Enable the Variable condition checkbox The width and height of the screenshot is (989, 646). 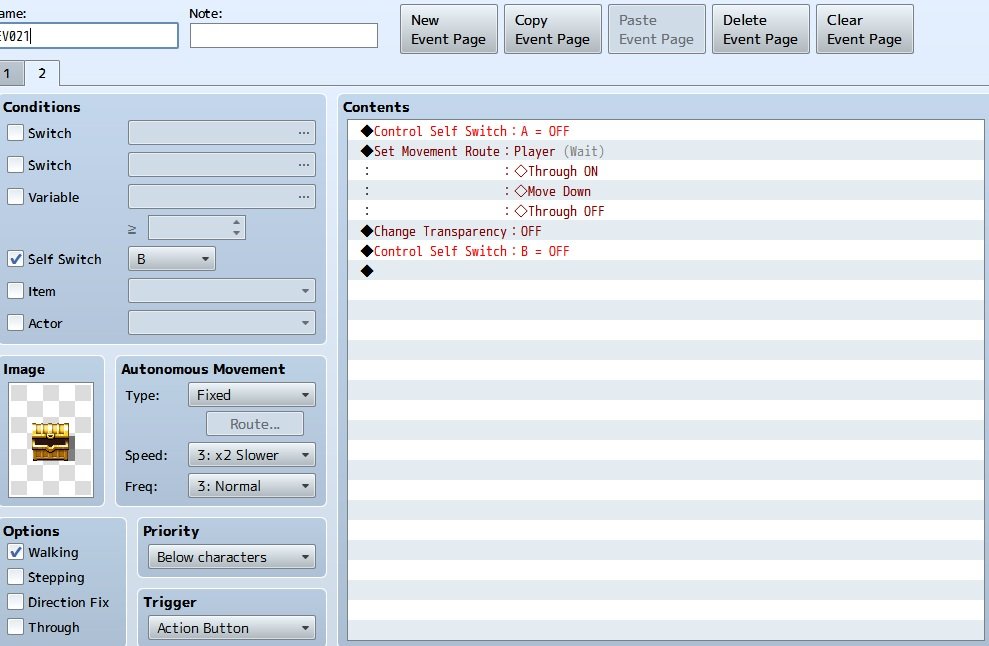[15, 197]
